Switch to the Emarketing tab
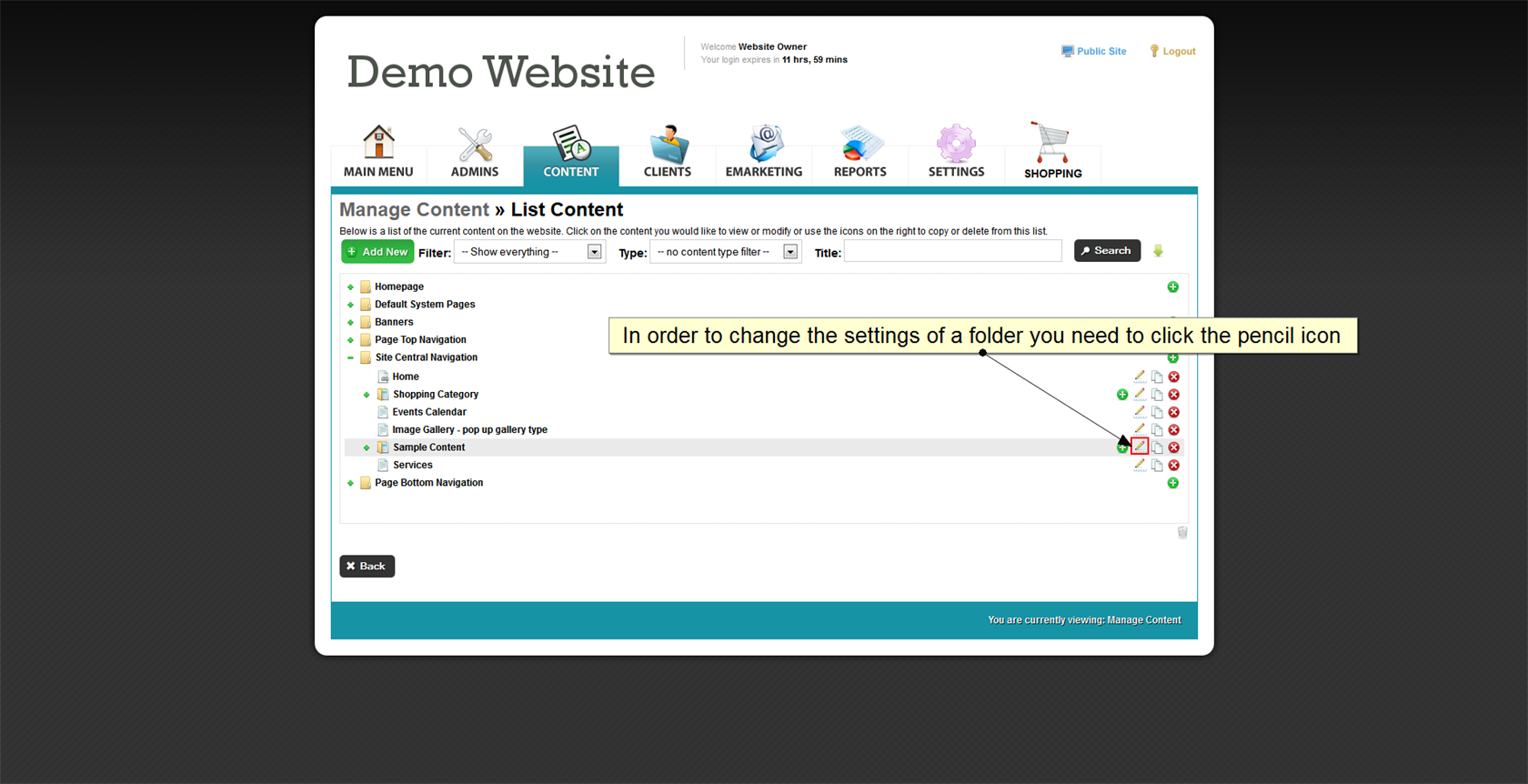Viewport: 1528px width, 784px height. tap(763, 153)
